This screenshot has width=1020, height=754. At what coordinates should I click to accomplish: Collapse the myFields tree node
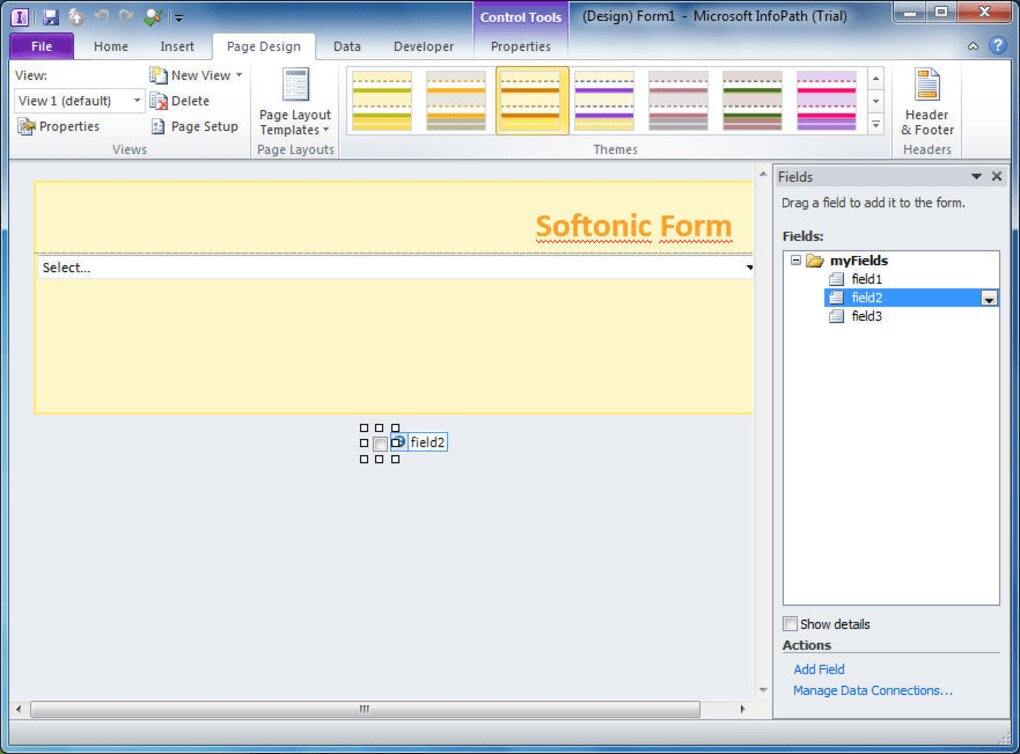tap(796, 260)
